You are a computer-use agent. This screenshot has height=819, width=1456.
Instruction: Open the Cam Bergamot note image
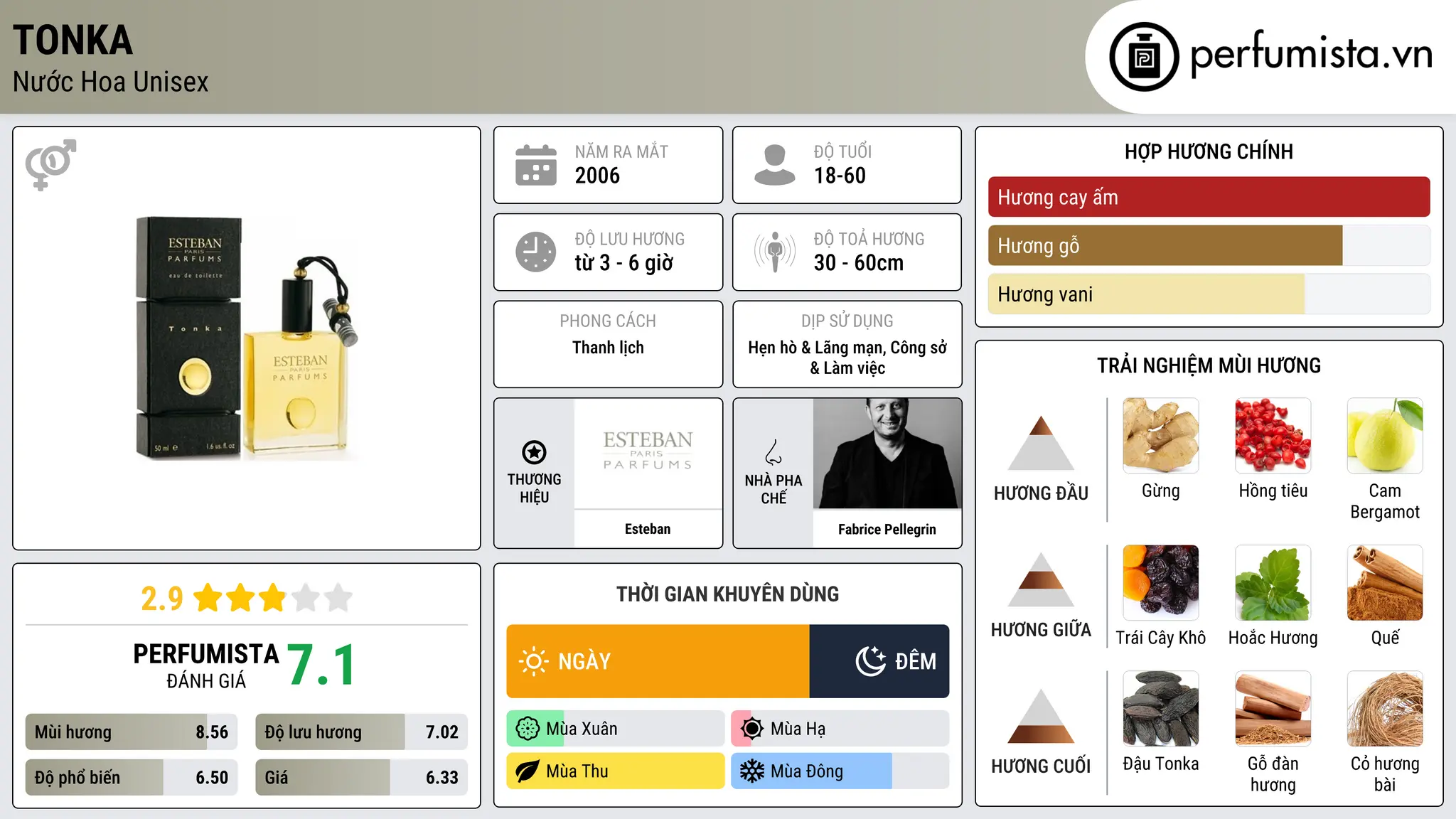pos(1385,436)
